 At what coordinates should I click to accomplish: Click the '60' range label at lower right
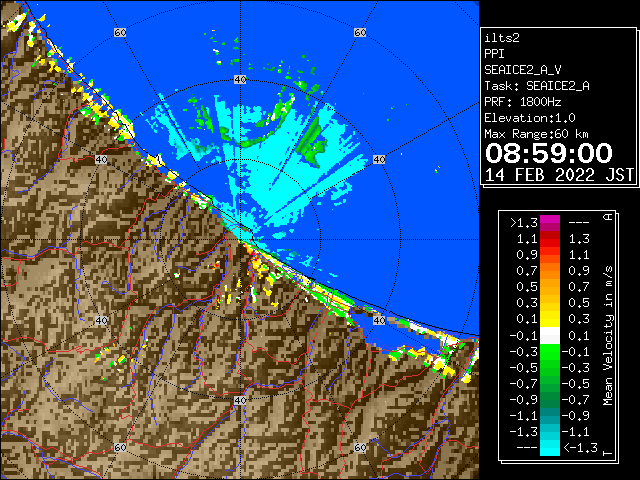pyautogui.click(x=360, y=448)
